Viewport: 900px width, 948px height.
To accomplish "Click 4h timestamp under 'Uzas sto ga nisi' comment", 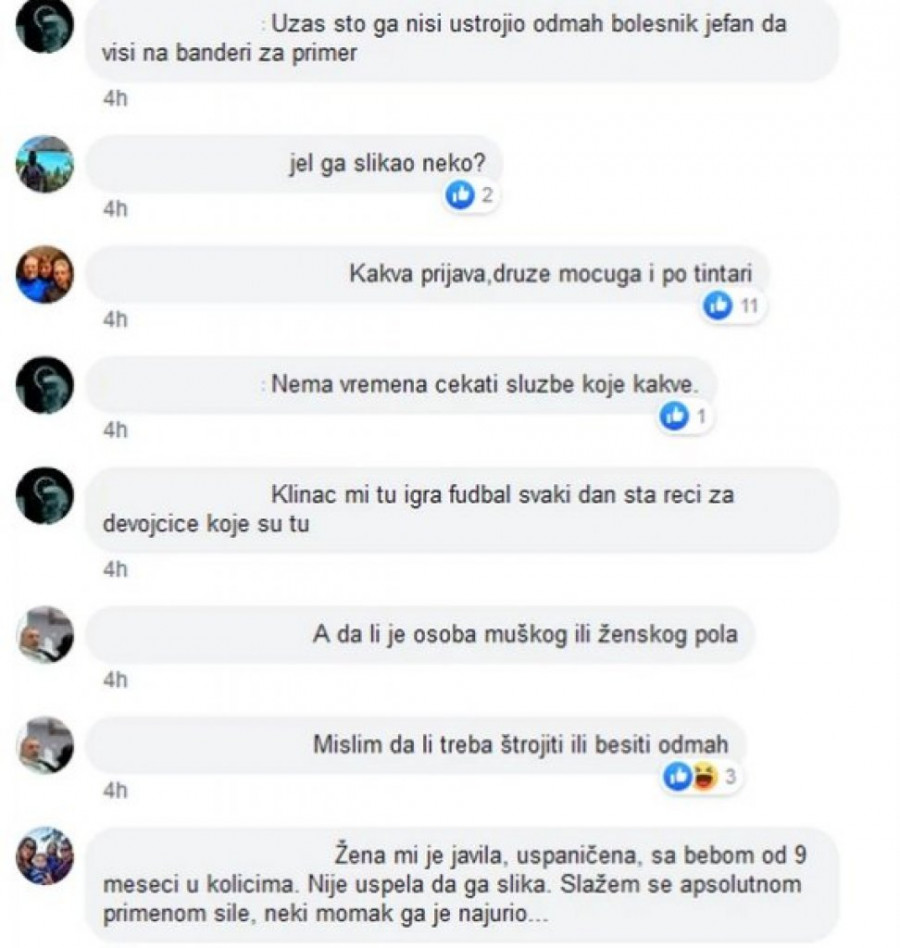I will coord(115,99).
